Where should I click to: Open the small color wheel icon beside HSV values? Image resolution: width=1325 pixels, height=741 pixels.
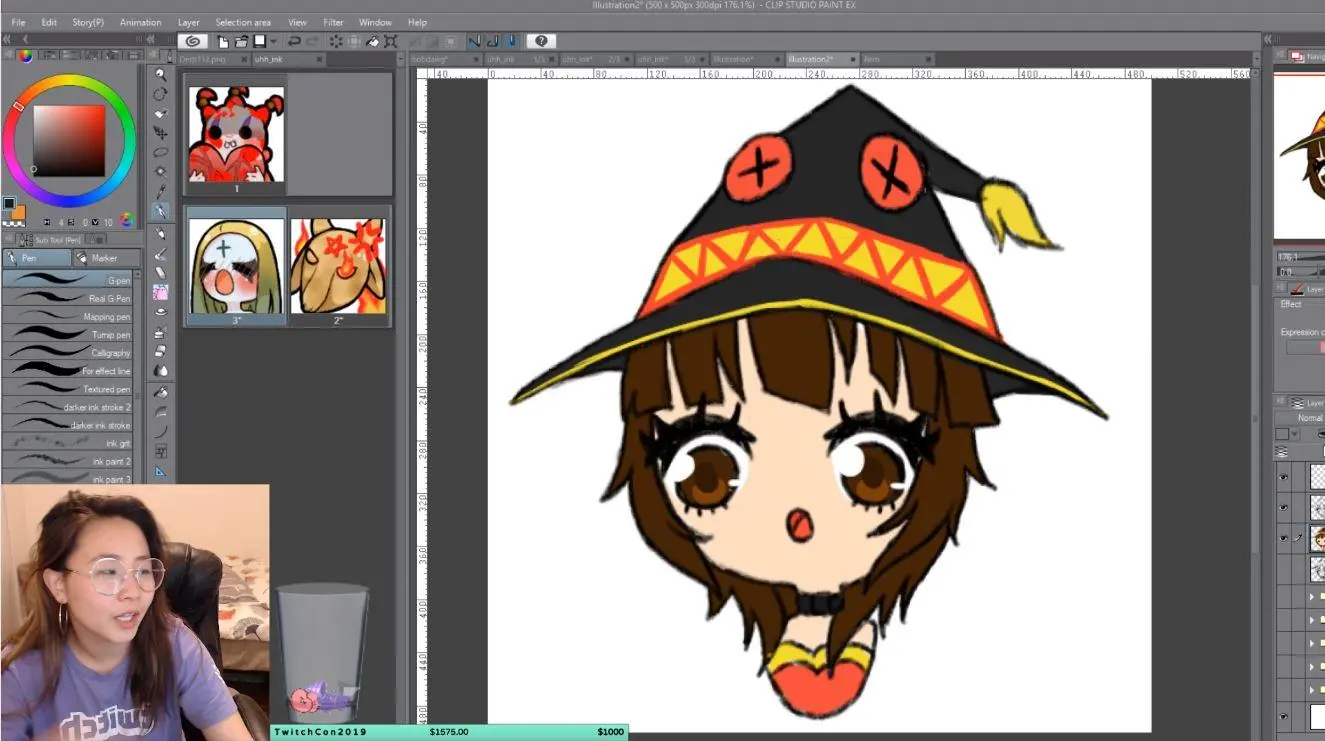(126, 221)
